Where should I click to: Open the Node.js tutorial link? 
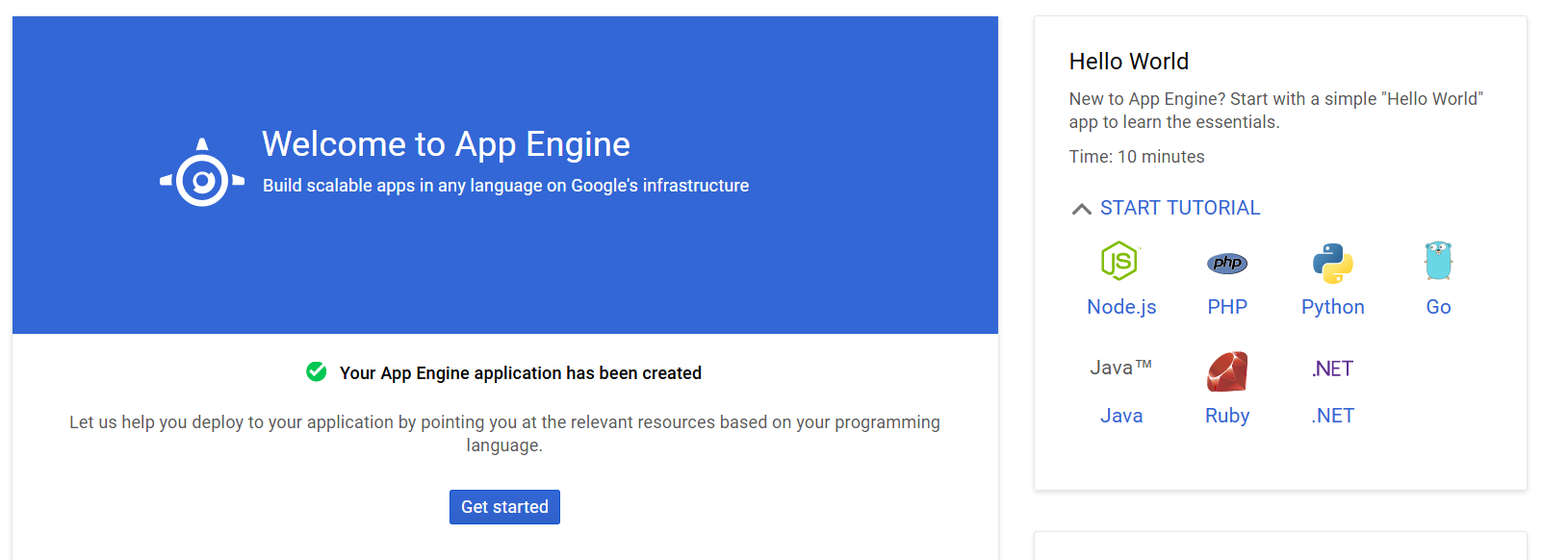tap(1121, 307)
